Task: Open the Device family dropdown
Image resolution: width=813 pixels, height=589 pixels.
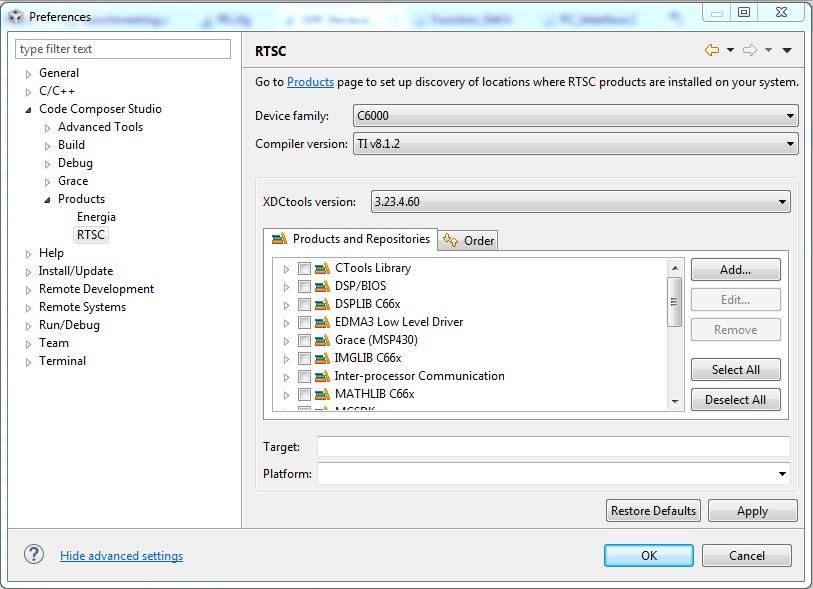Action: [576, 116]
